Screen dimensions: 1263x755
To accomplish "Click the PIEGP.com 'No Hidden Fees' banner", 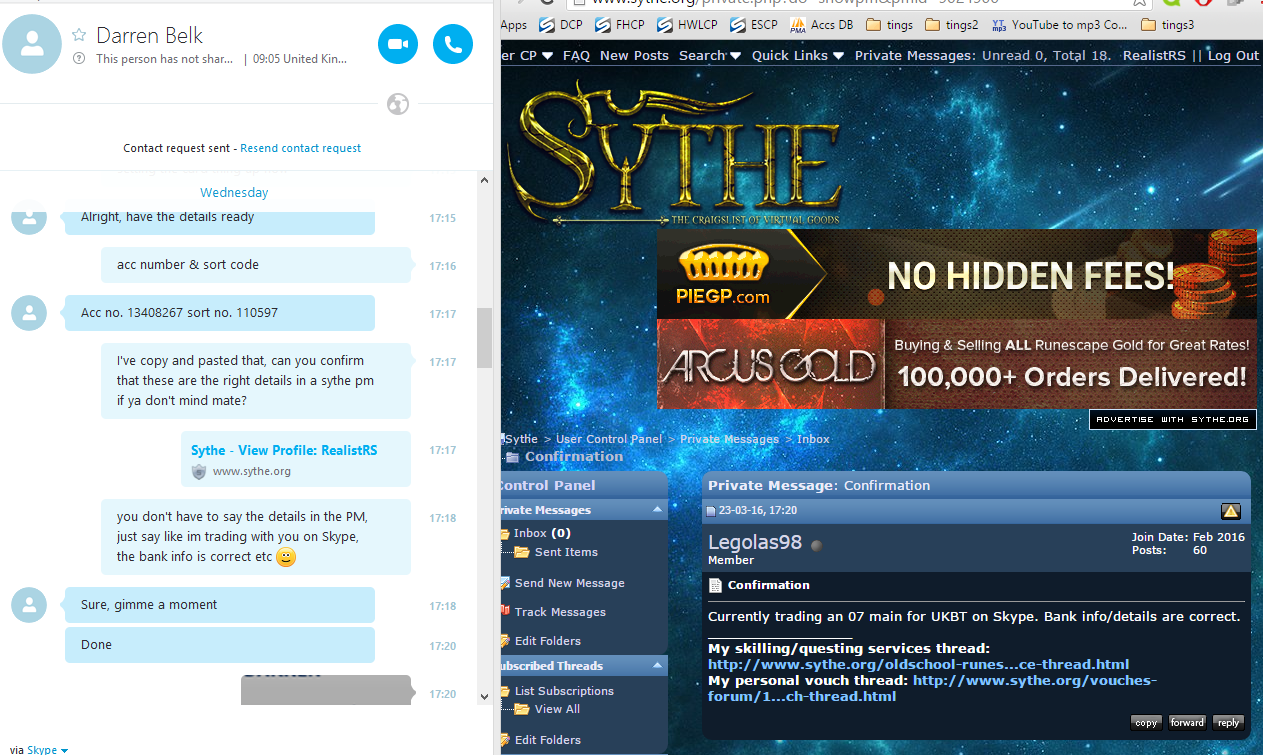I will [x=957, y=274].
